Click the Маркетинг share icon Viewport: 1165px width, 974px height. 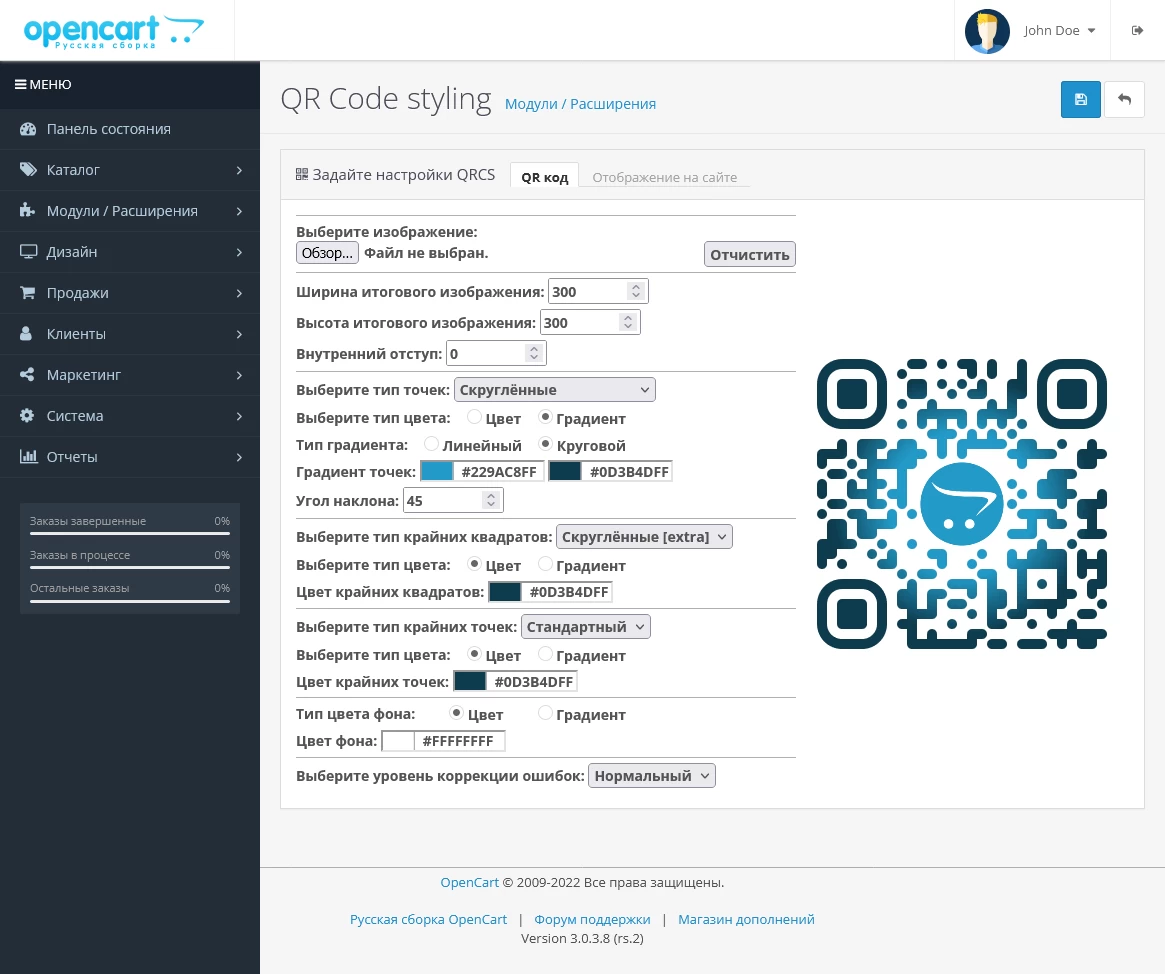point(27,374)
